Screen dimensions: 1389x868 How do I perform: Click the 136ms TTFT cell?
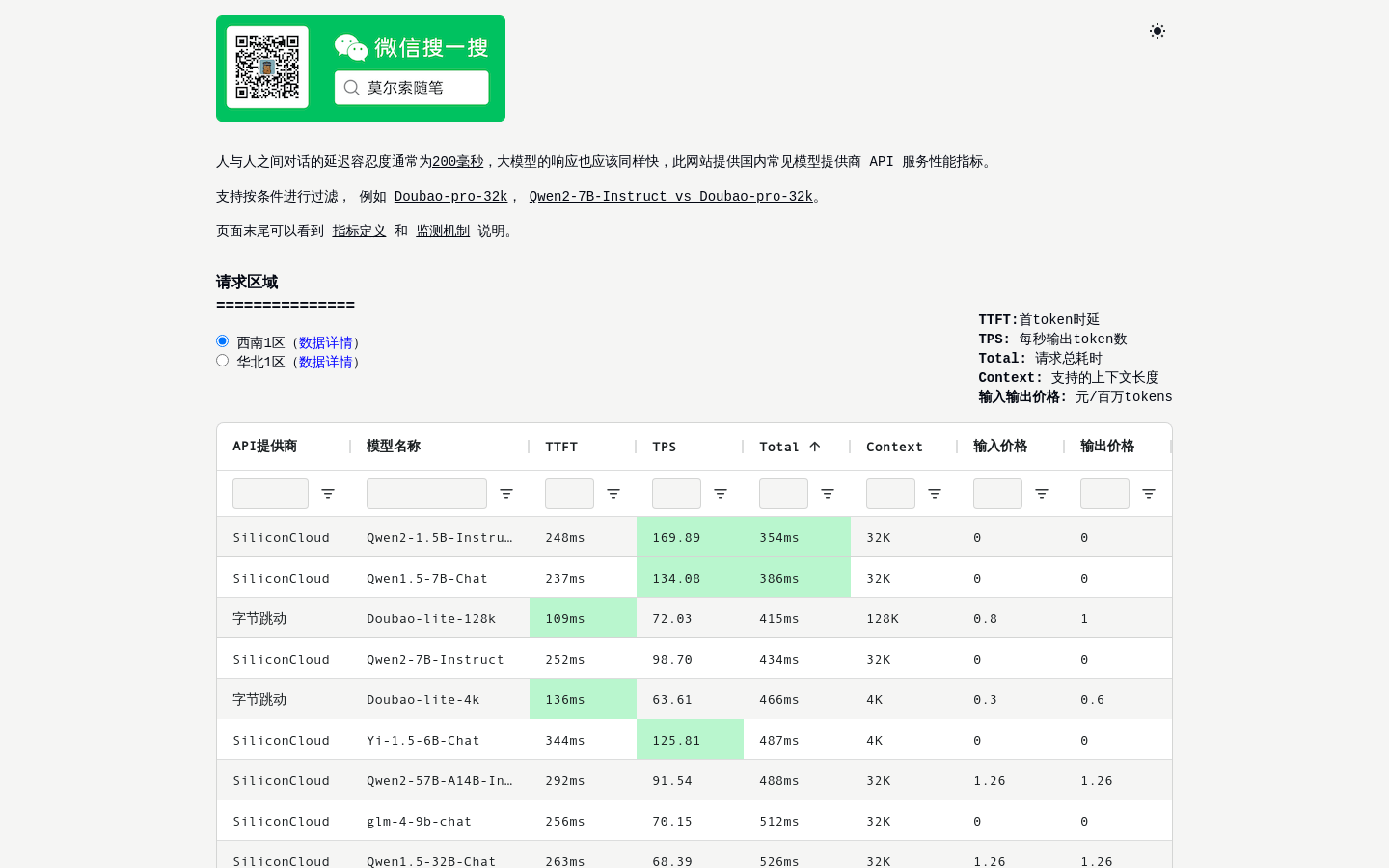click(x=583, y=699)
